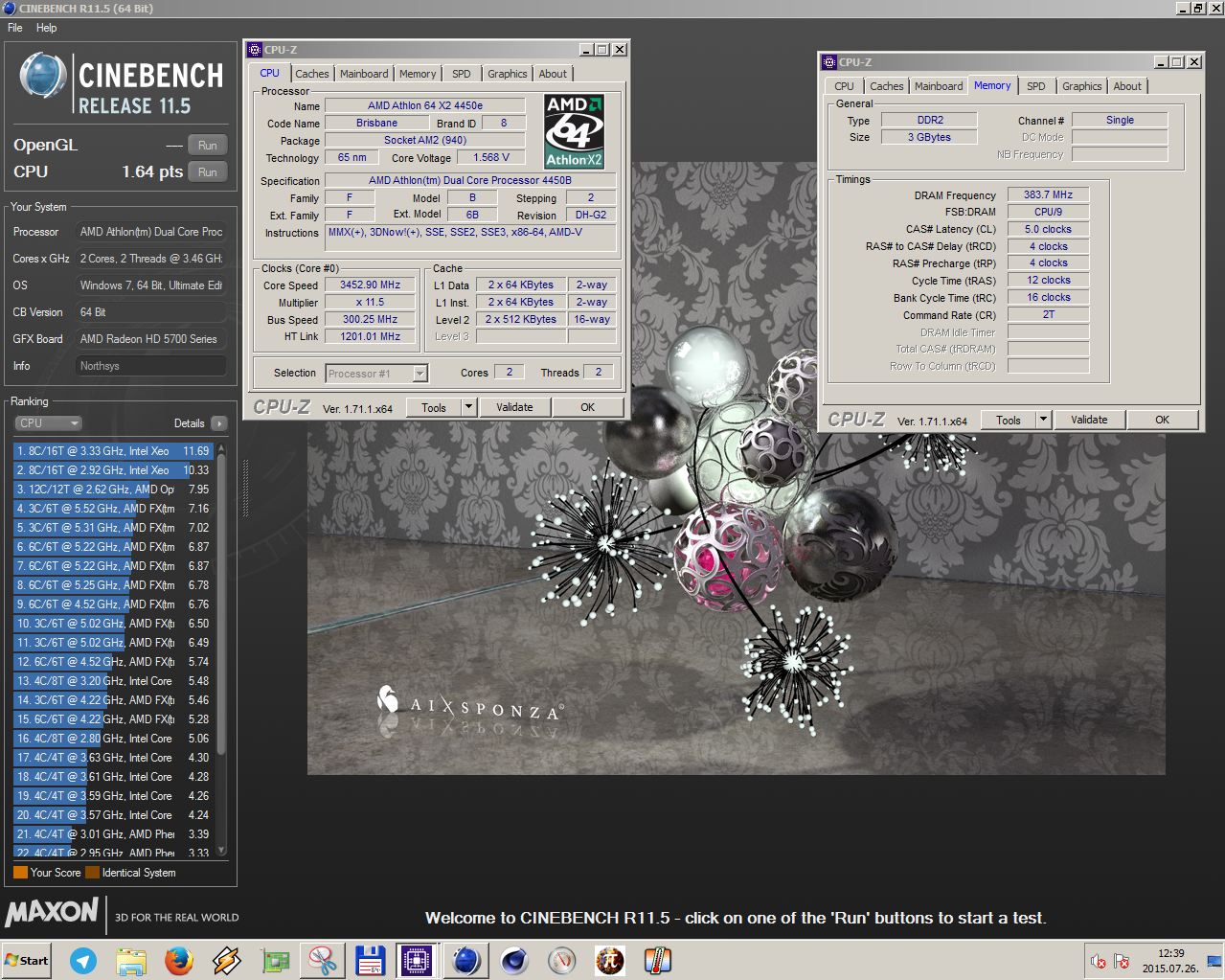Viewport: 1225px width, 980px height.
Task: Click the Cinebench Release 11.5 logo
Action: click(122, 85)
